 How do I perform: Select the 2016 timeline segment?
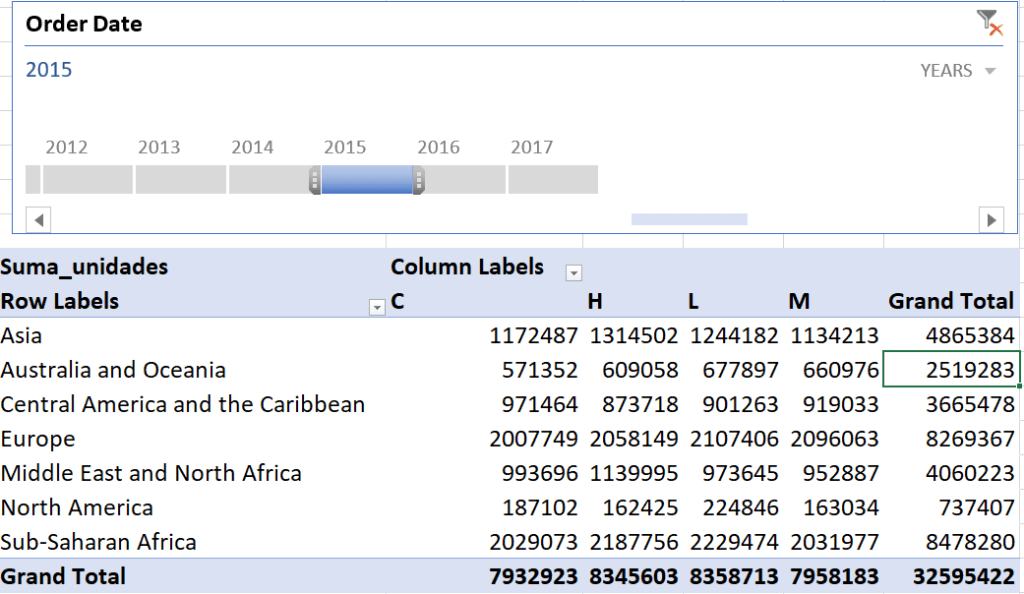click(465, 180)
